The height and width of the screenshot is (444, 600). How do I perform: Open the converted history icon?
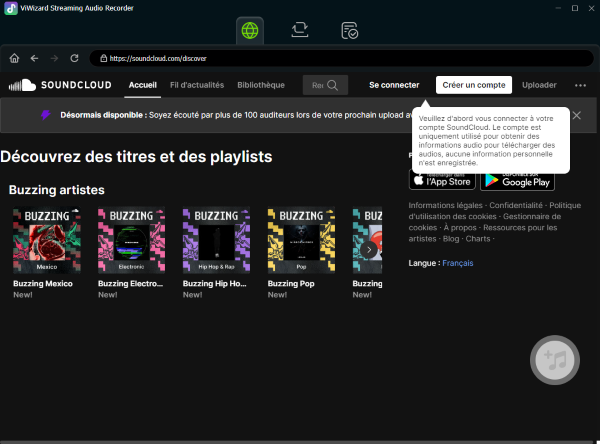click(x=349, y=31)
